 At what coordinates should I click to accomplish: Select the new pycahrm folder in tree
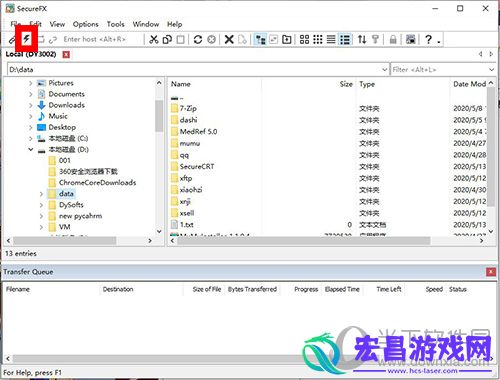pyautogui.click(x=80, y=216)
